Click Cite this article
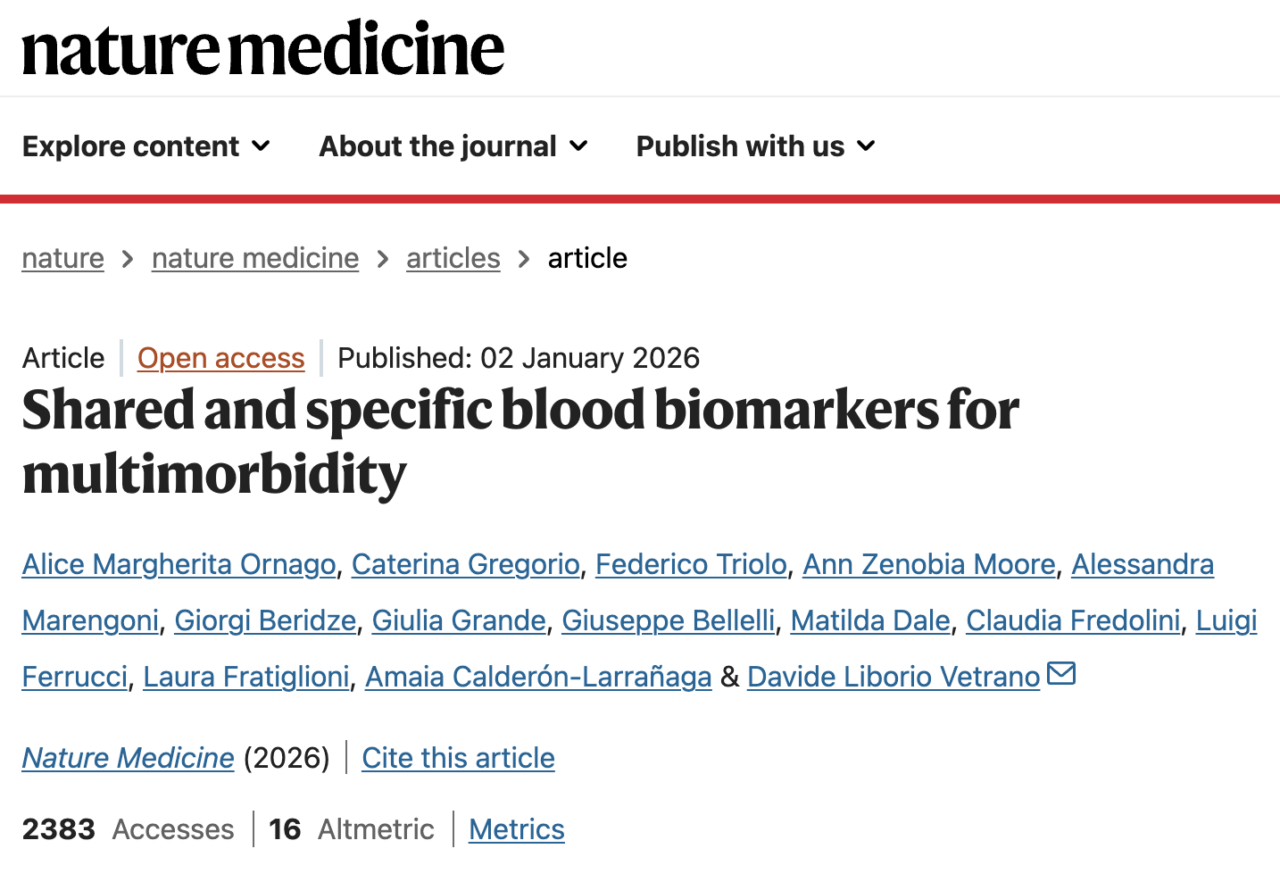The height and width of the screenshot is (882, 1280). 458,758
